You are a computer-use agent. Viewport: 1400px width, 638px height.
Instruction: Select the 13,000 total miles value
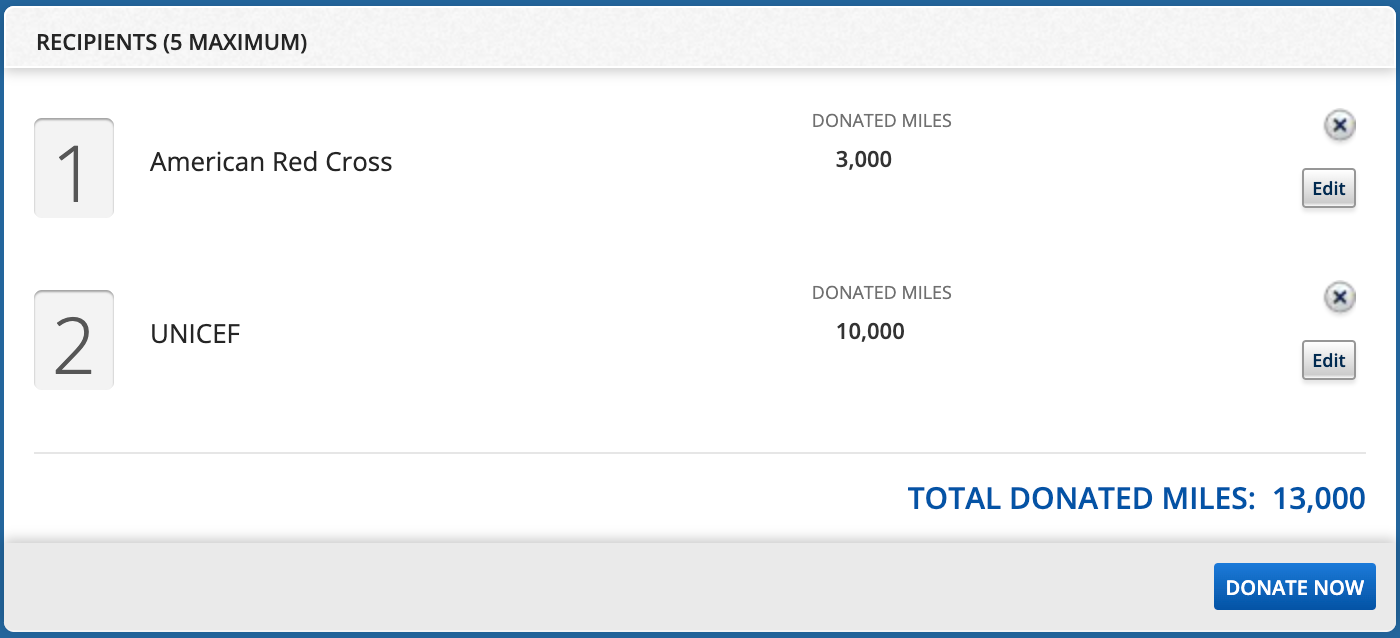[x=1318, y=498]
